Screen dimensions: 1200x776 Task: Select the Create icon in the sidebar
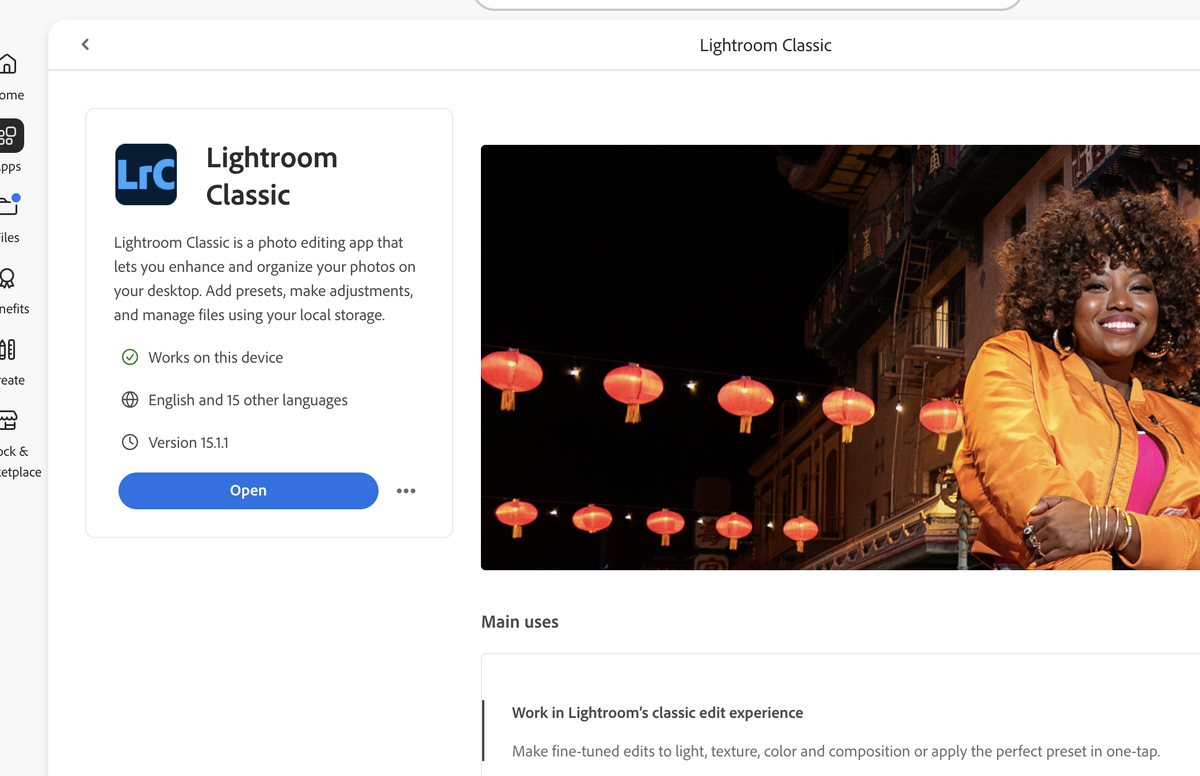[8, 349]
